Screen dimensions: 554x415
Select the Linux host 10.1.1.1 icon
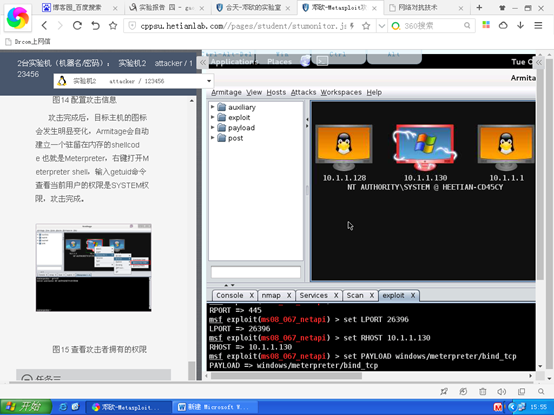506,147
